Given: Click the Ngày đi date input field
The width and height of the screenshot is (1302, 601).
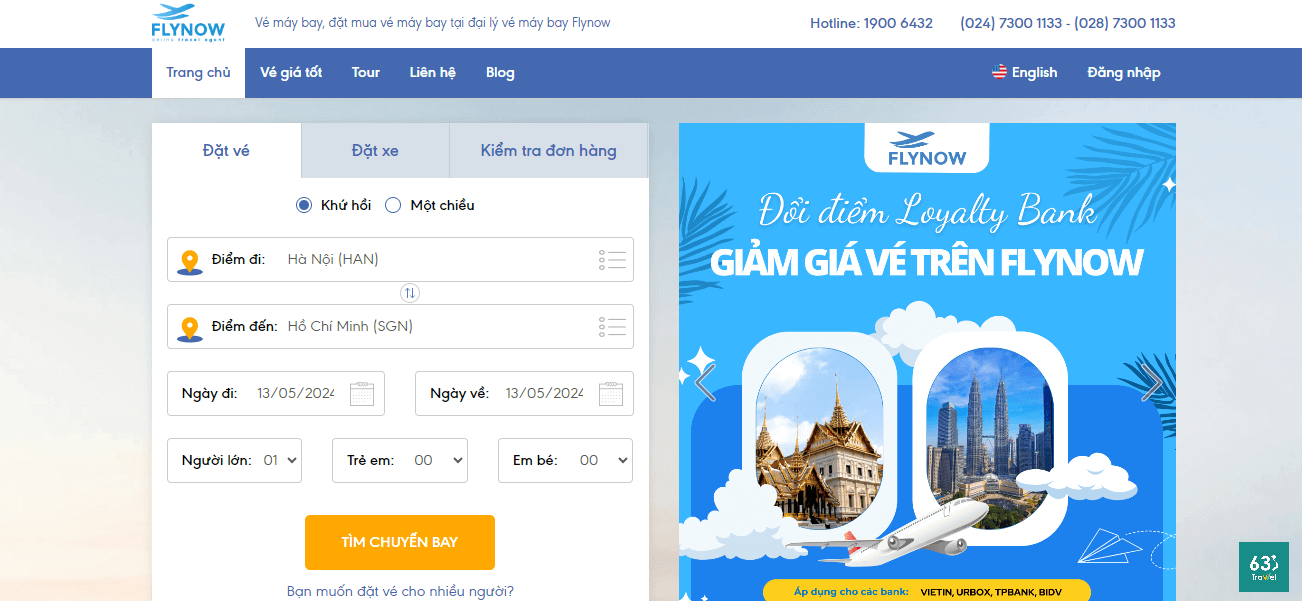Looking at the screenshot, I should pyautogui.click(x=295, y=392).
